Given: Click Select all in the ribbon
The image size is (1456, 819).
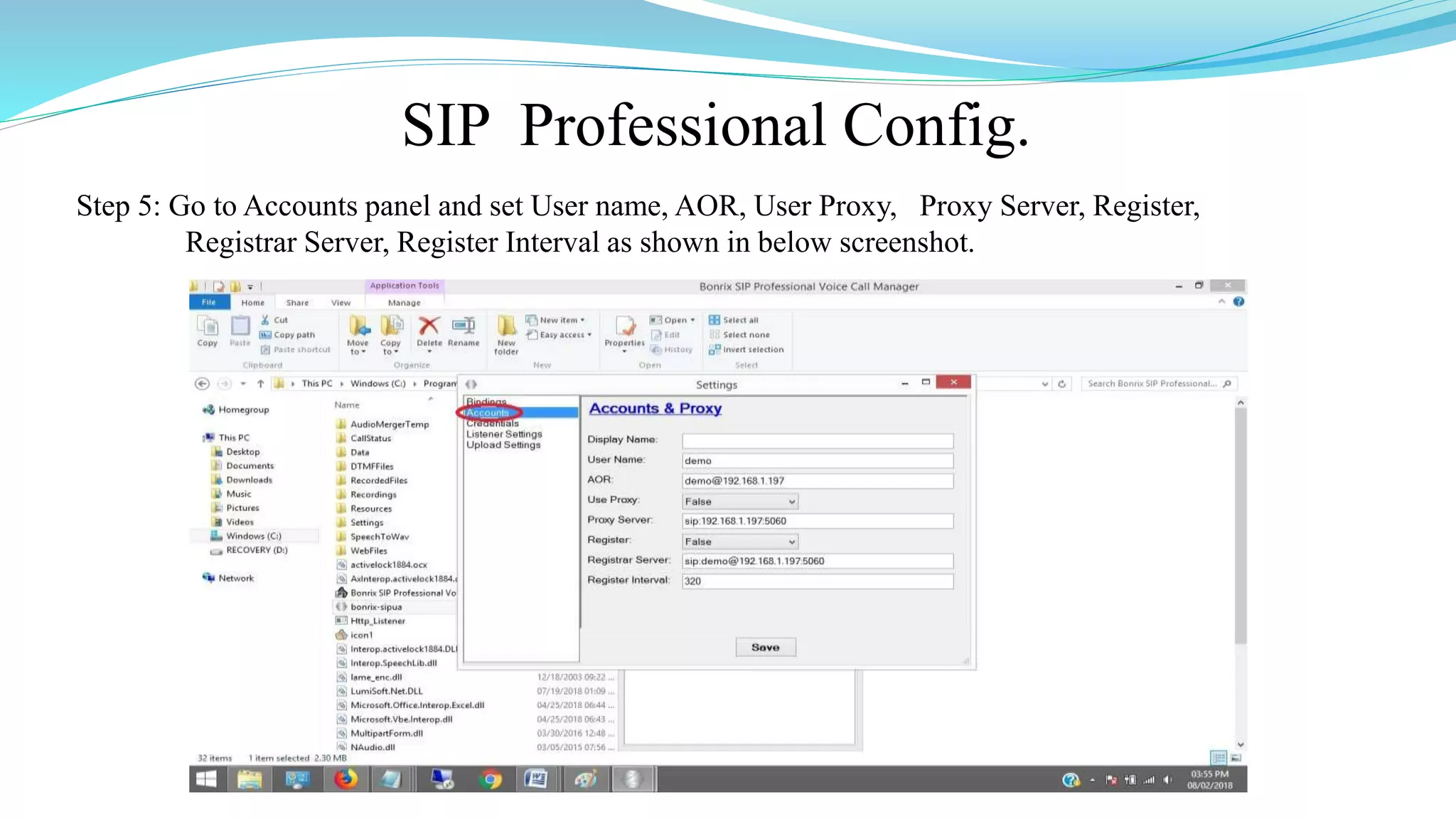Looking at the screenshot, I should coord(734,320).
